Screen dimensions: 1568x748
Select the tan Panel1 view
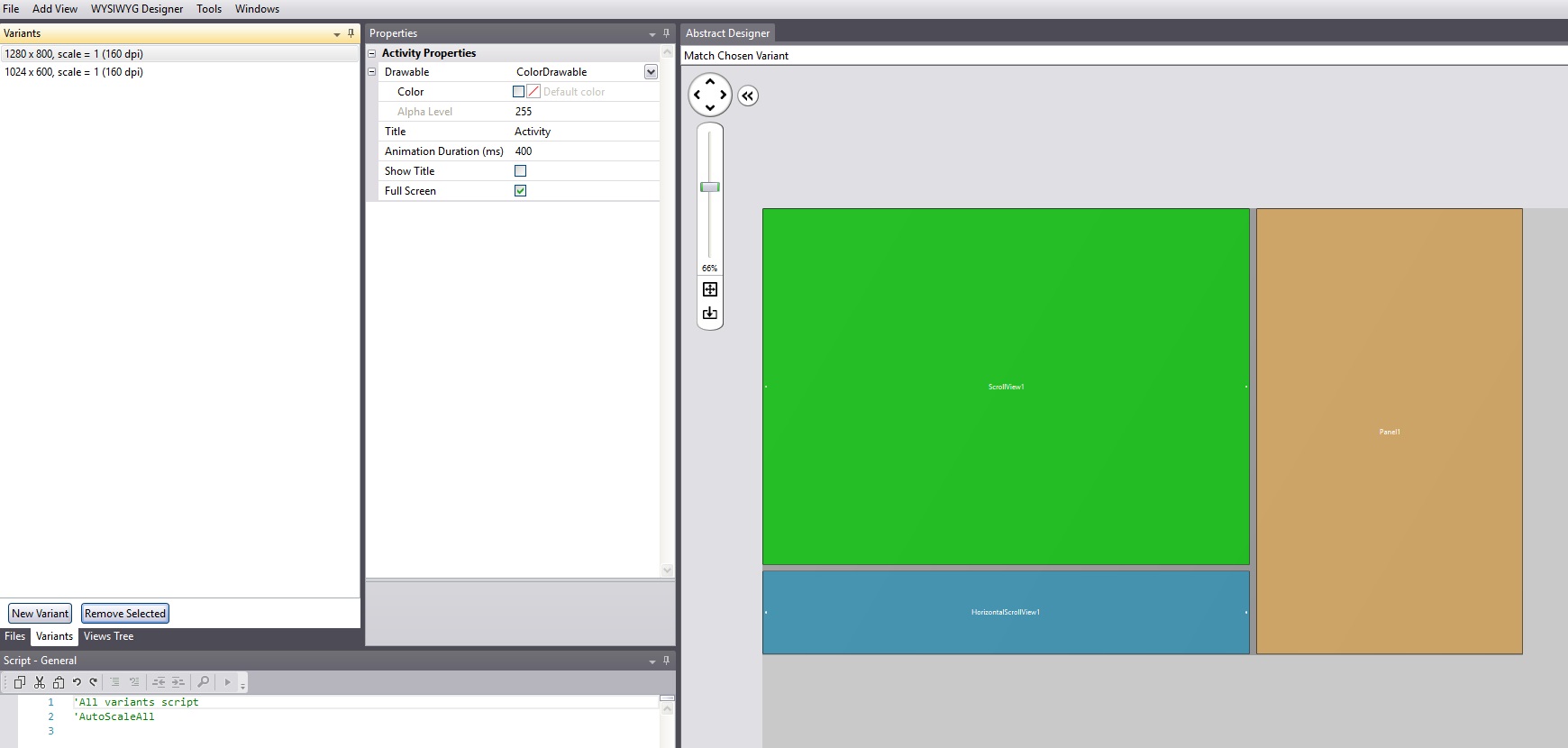[x=1390, y=432]
